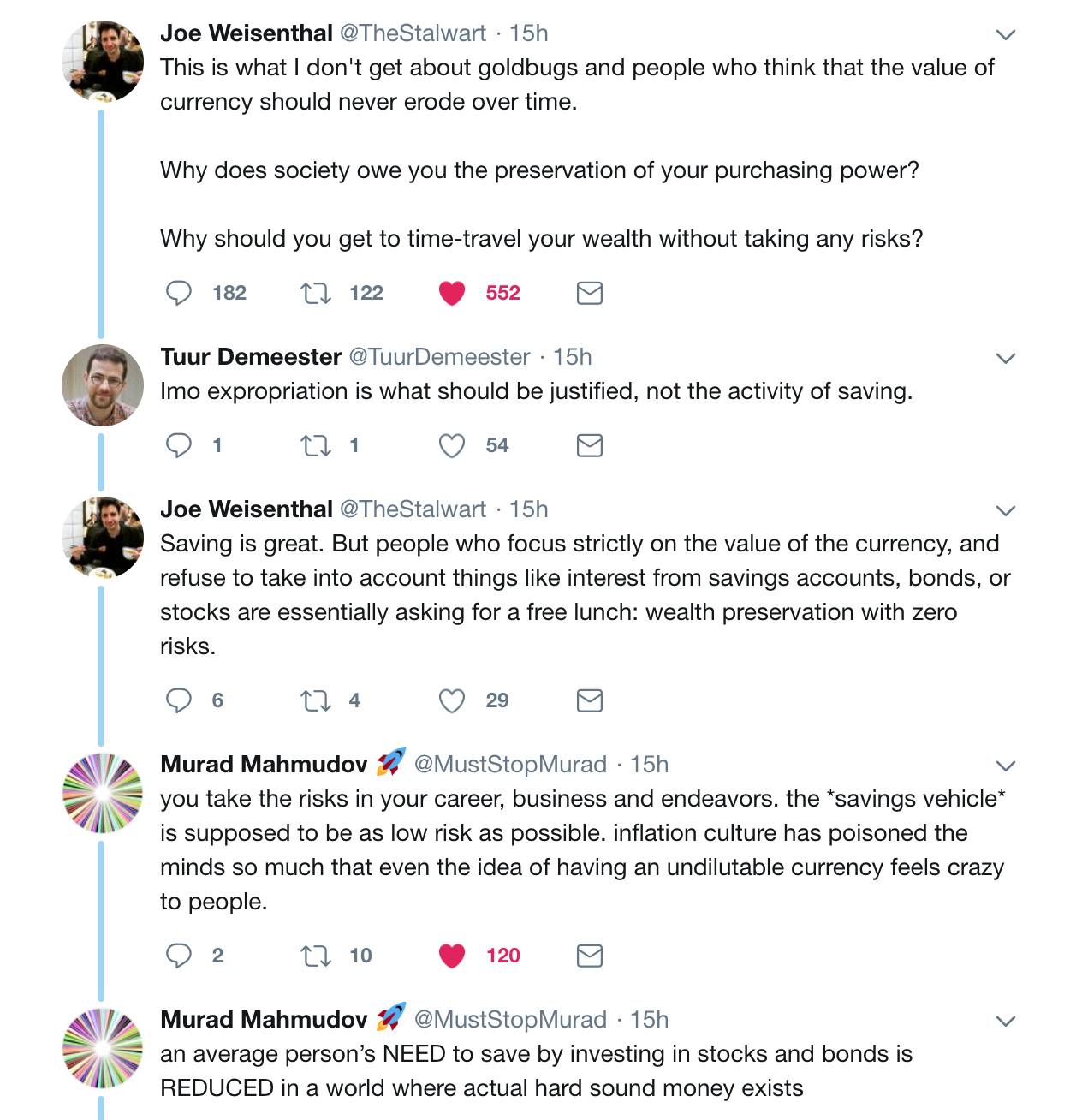Reply to Tuur Demeester's expropriation tweet

click(179, 445)
